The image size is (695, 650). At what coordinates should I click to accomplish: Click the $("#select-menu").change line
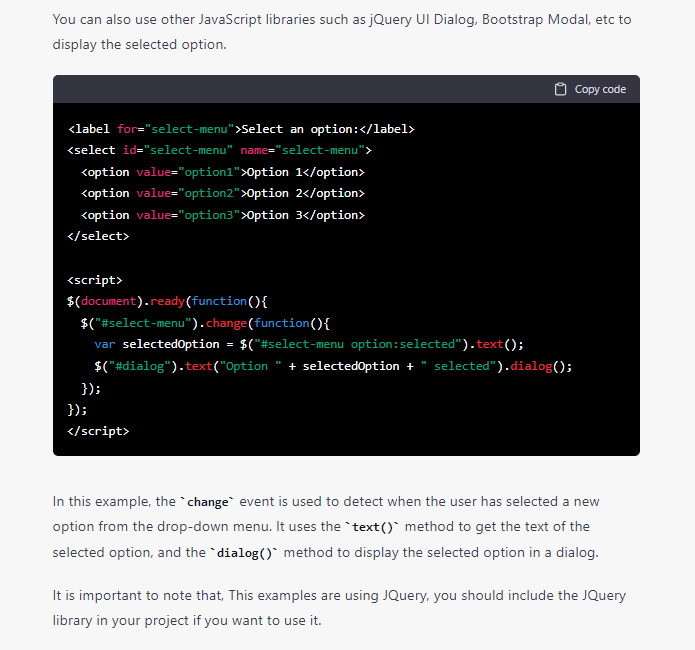coord(205,323)
